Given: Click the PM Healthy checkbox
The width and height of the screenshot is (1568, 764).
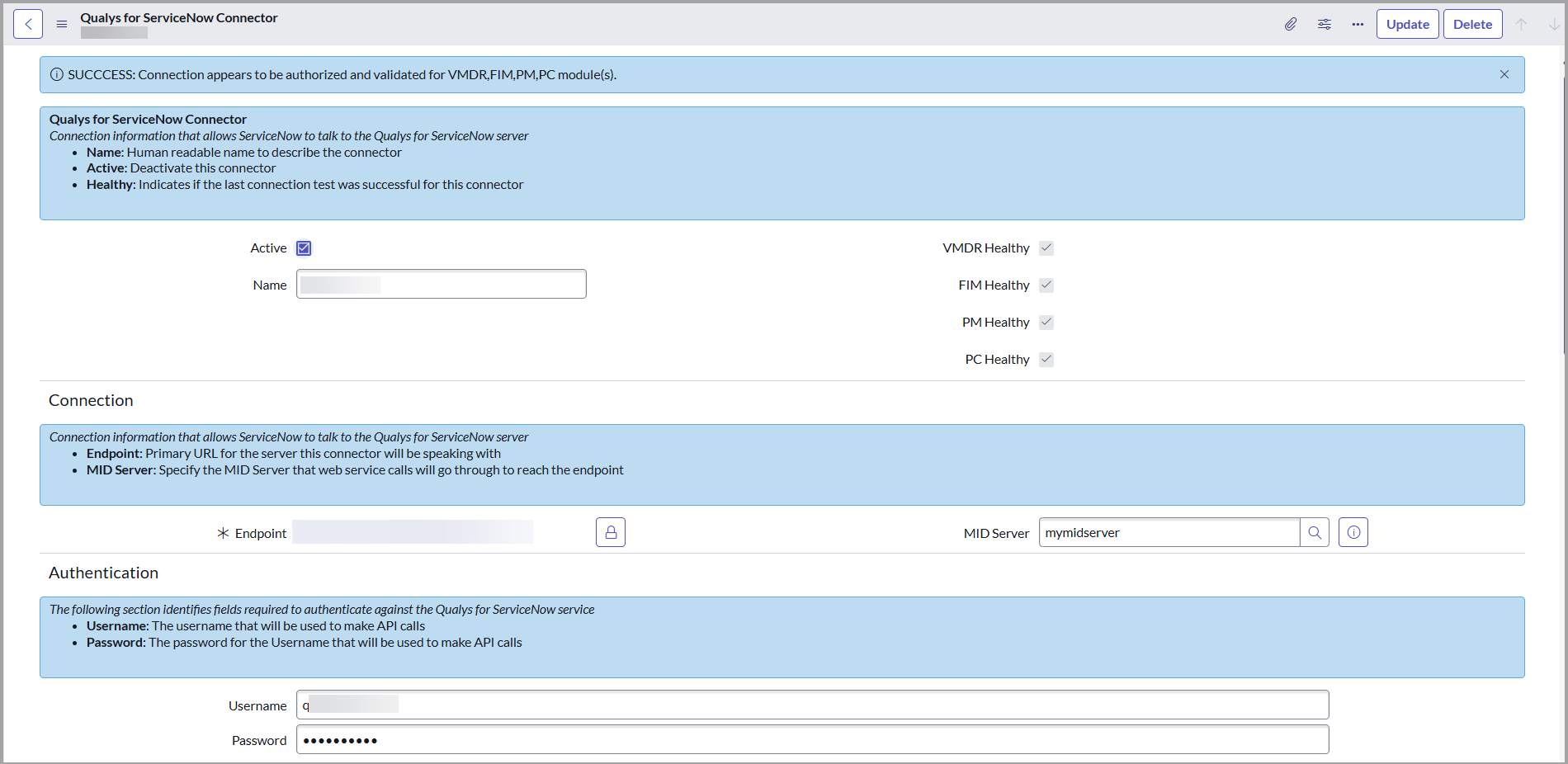Looking at the screenshot, I should (1046, 322).
